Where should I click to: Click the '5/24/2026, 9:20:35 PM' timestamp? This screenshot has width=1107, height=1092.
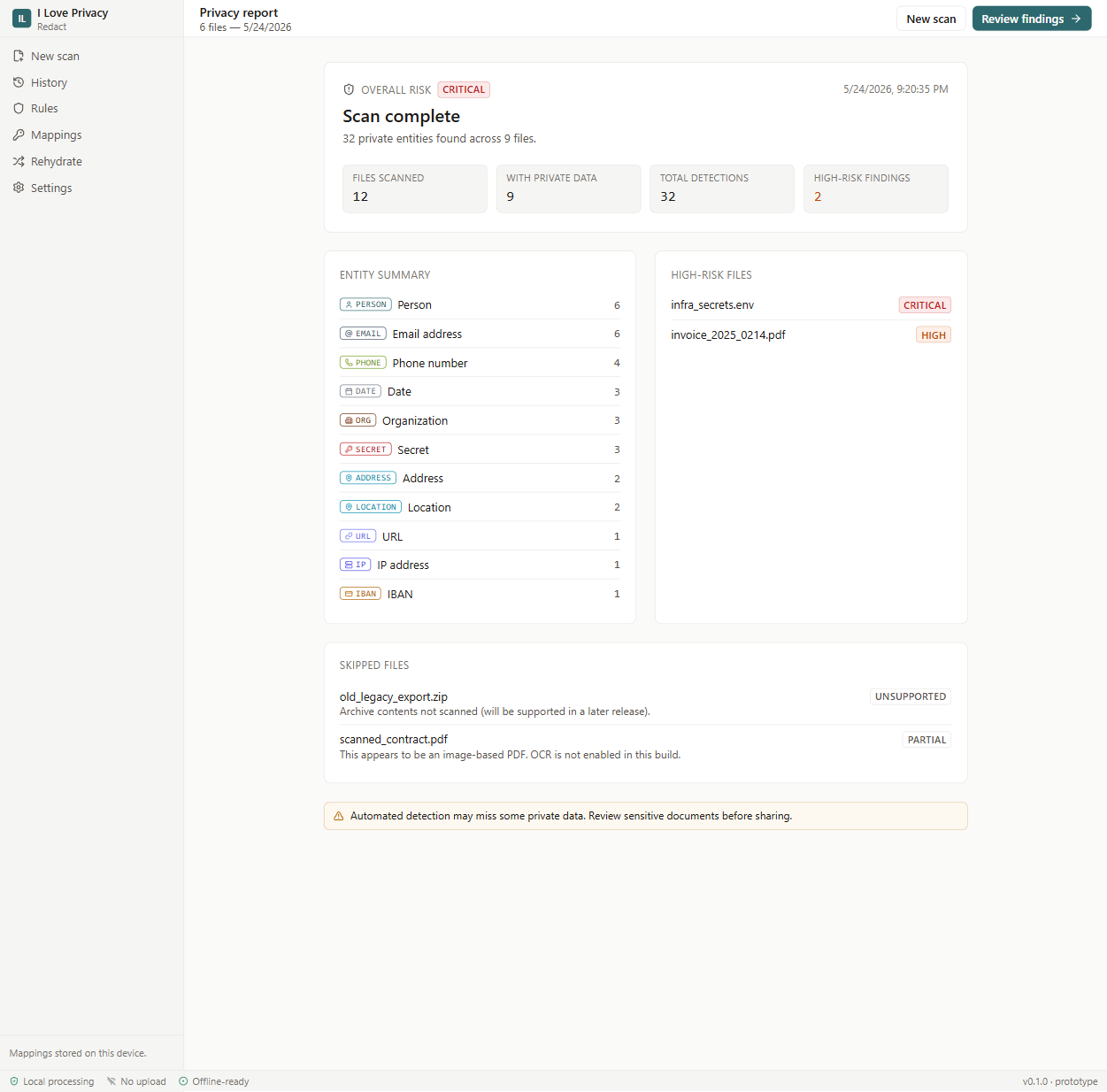pyautogui.click(x=896, y=89)
